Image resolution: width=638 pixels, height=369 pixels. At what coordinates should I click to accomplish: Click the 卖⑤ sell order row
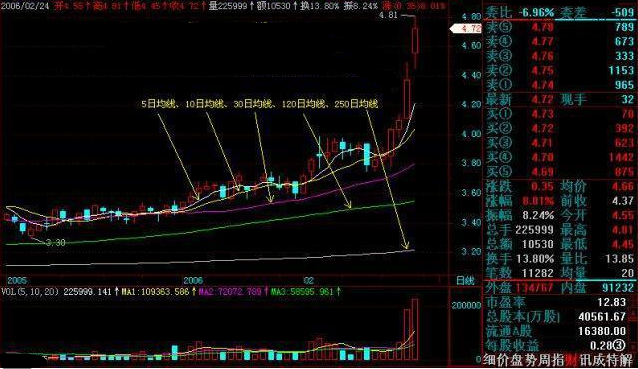click(560, 27)
